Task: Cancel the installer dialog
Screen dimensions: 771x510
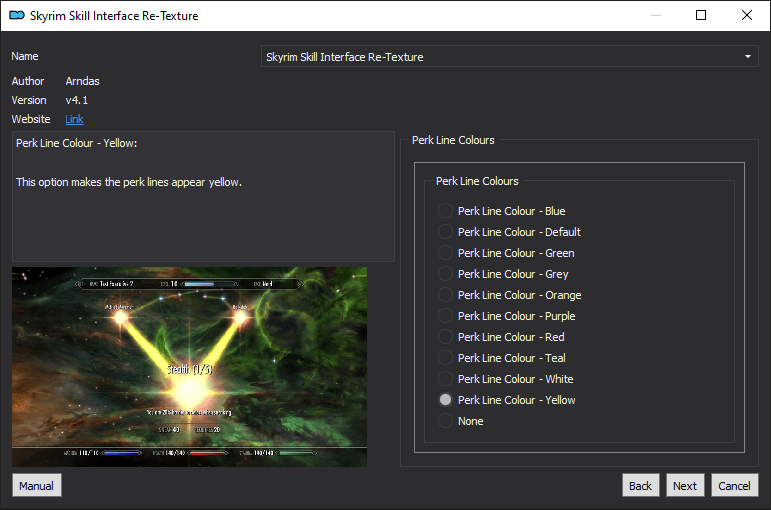Action: [x=734, y=485]
